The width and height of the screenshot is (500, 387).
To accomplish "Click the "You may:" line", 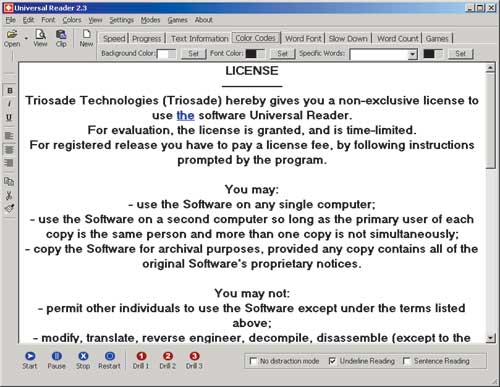I will (252, 190).
